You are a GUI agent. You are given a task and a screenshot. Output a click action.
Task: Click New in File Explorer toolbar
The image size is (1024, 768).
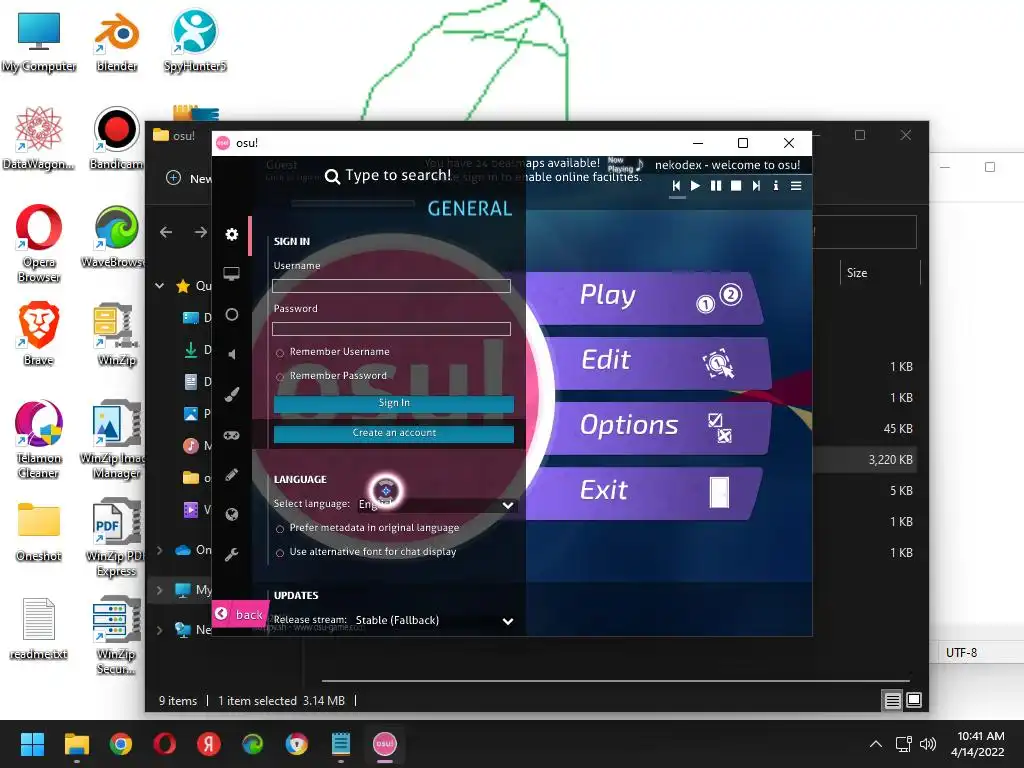189,178
